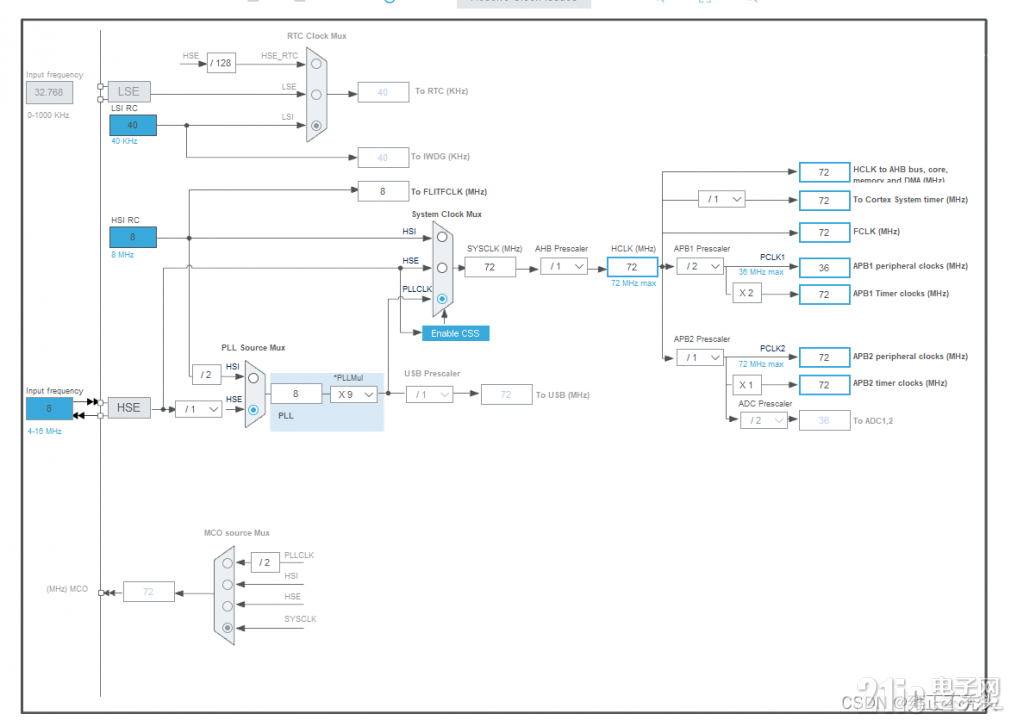This screenshot has height=720, width=1011.
Task: Click the To ADC1,2 value box
Action: tap(824, 420)
